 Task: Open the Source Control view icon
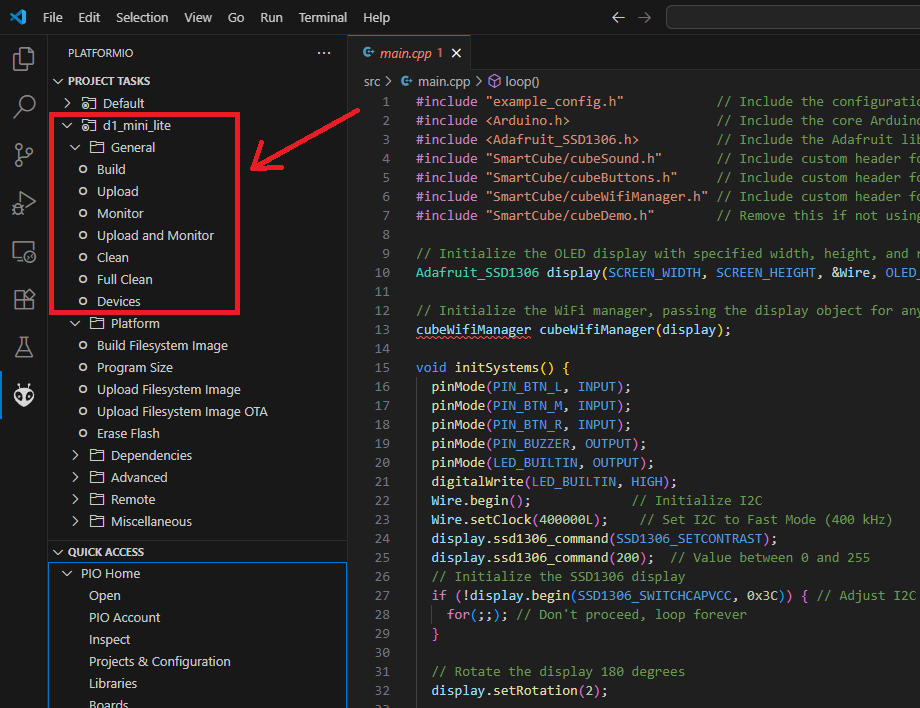[23, 155]
